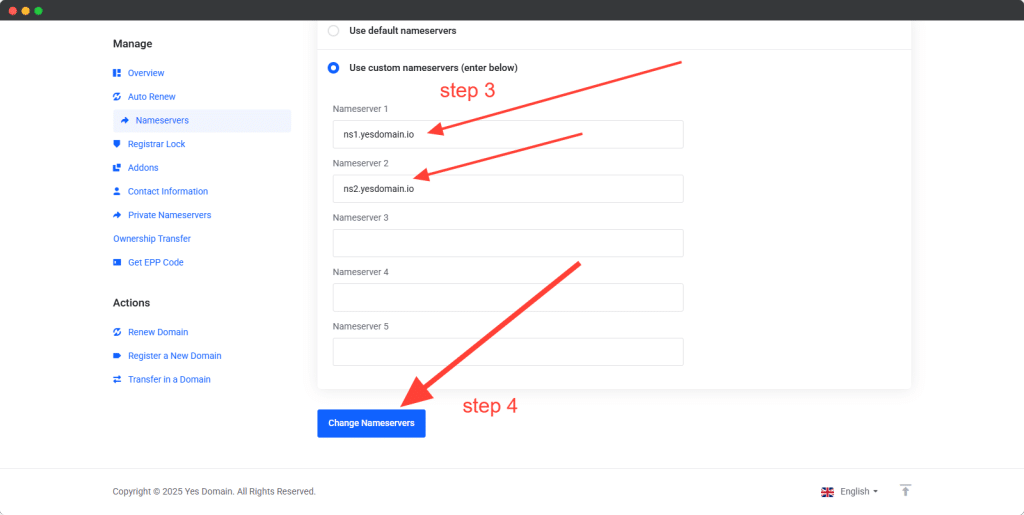Viewport: 1024px width, 515px height.
Task: Click the Overview grid icon
Action: pos(117,73)
